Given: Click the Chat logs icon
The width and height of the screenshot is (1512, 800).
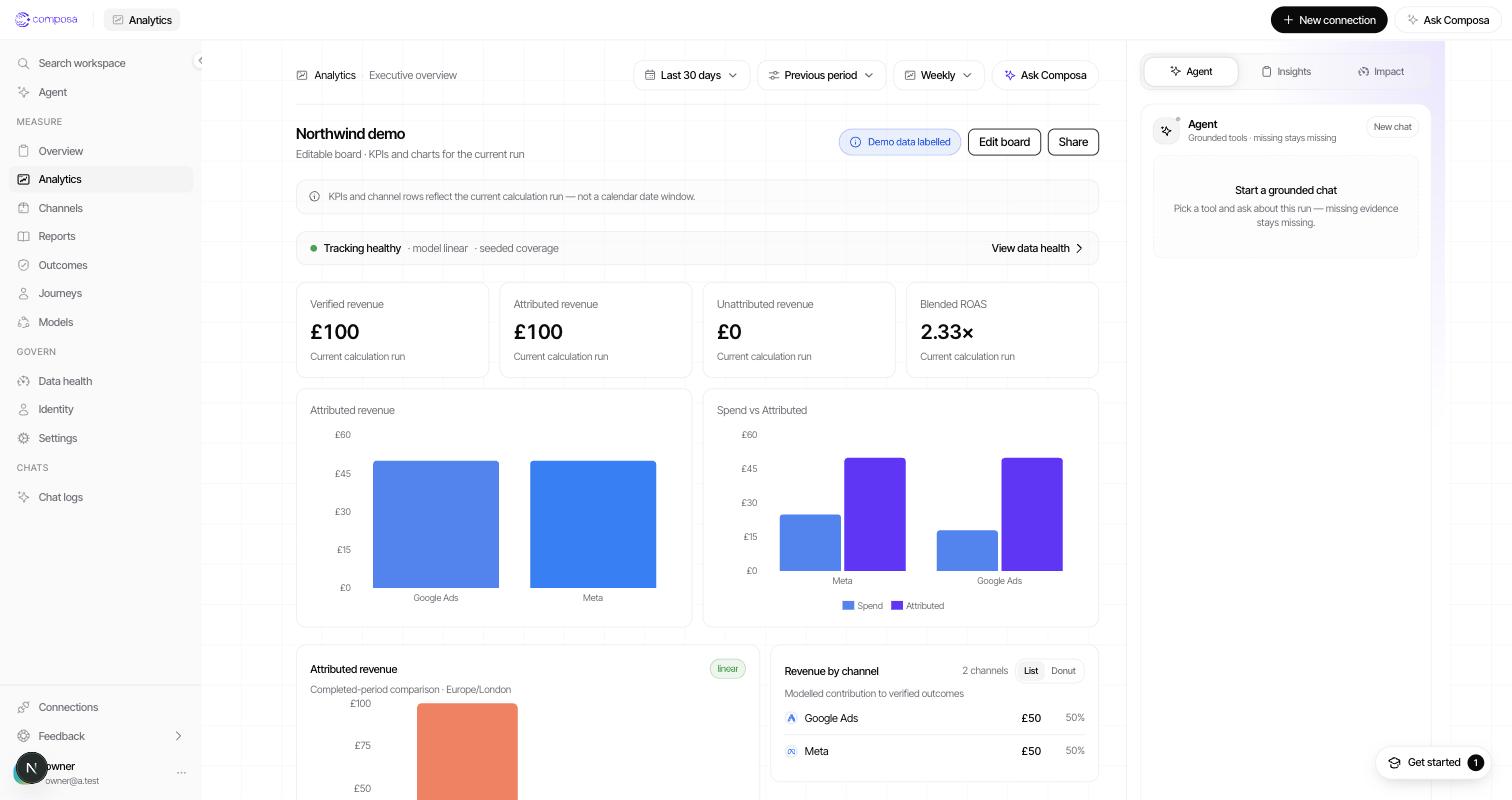Looking at the screenshot, I should (23, 497).
